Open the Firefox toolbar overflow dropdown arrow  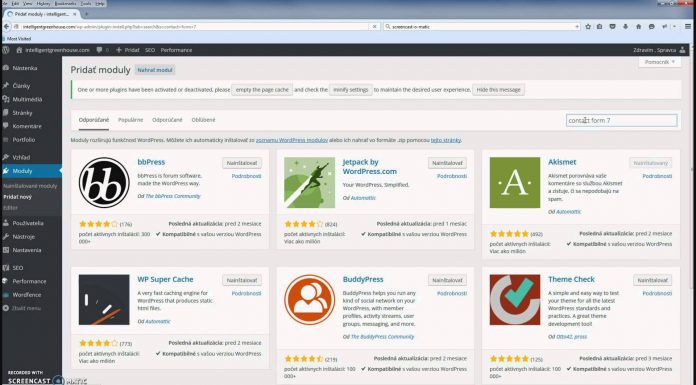click(674, 27)
